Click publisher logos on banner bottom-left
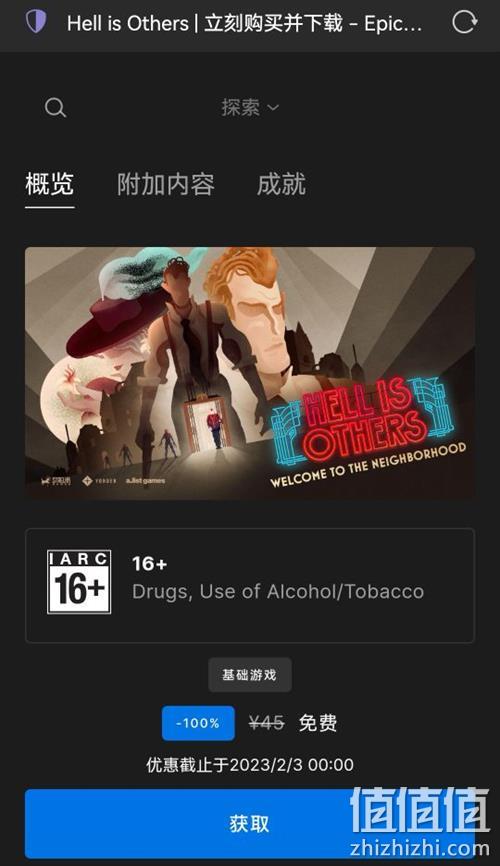 point(103,481)
